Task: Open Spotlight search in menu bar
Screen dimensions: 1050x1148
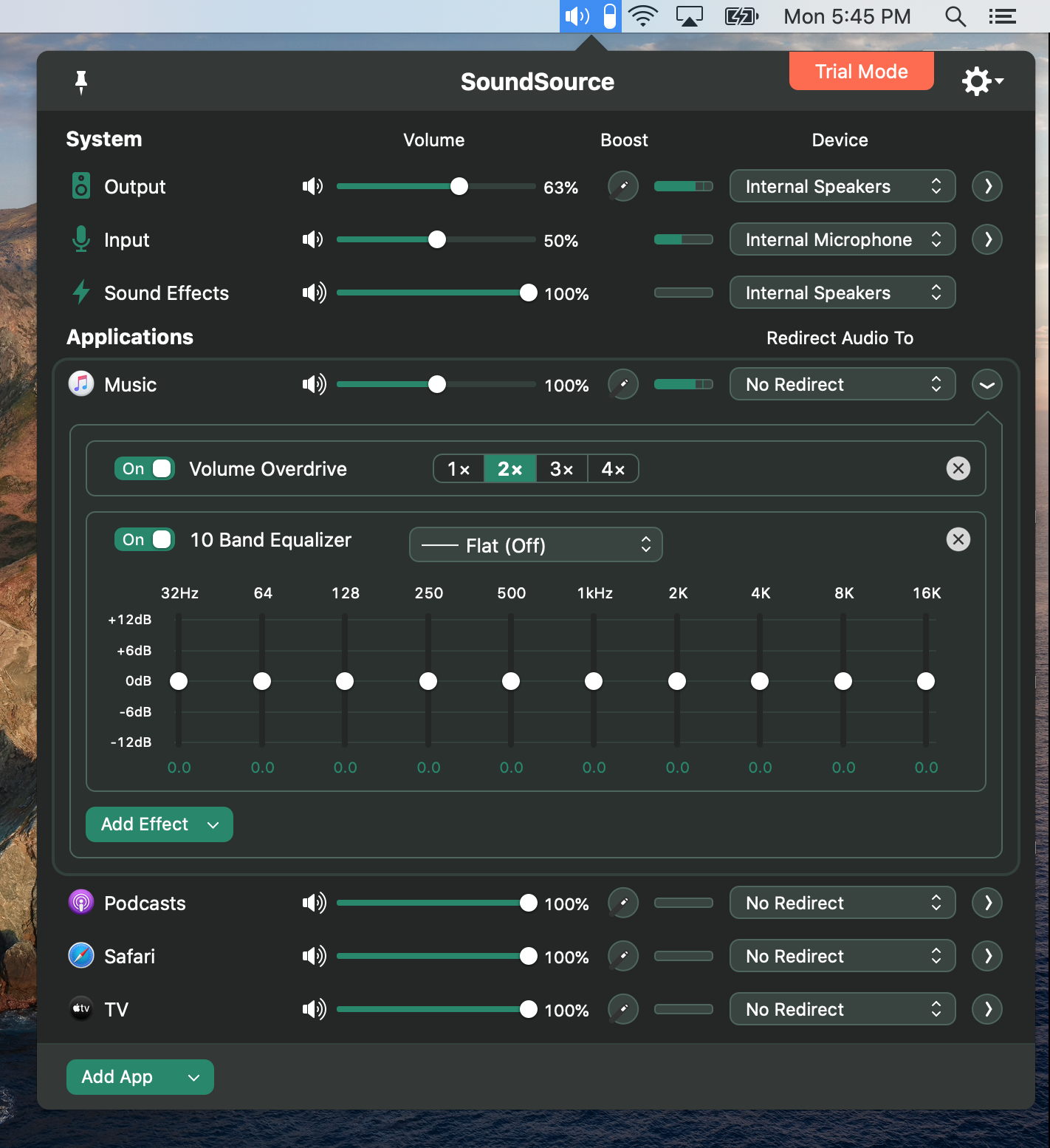Action: (x=955, y=16)
